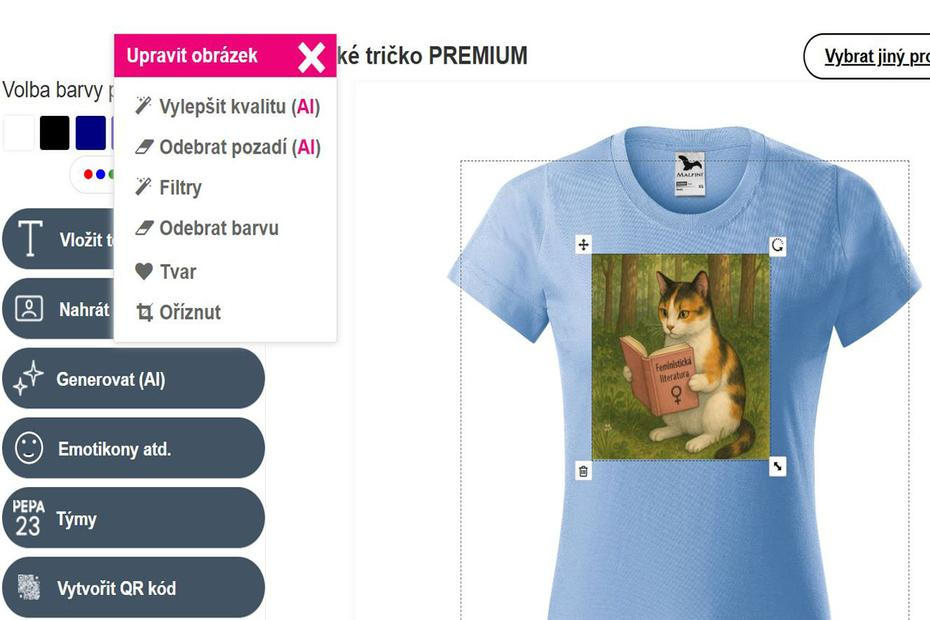Select Odebrat barvu option
Image resolution: width=930 pixels, height=620 pixels.
206,228
